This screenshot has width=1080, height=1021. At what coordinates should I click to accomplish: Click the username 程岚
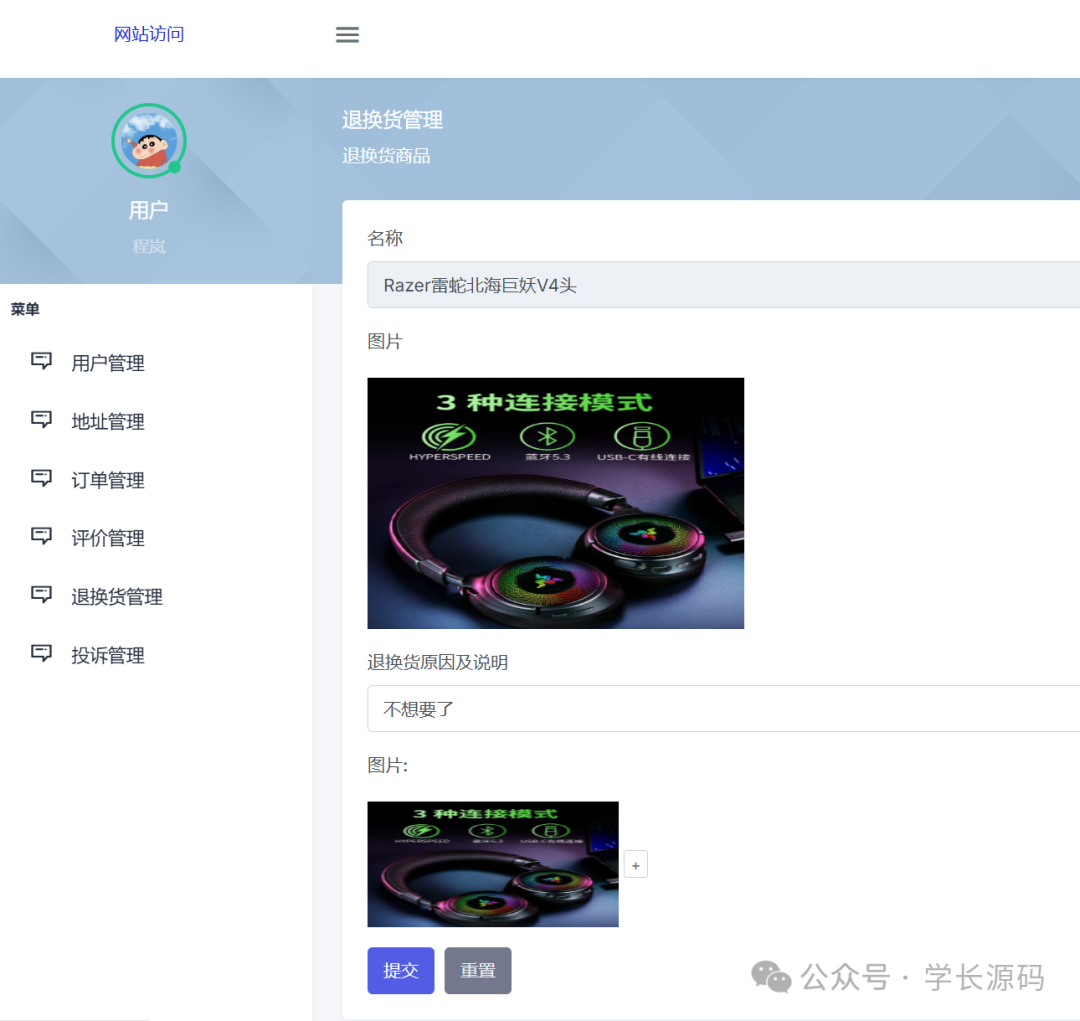pos(149,247)
